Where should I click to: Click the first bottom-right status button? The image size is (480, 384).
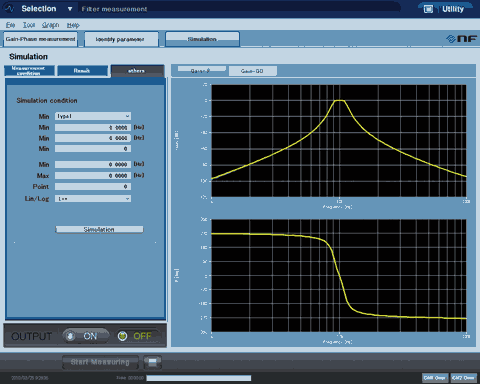[x=435, y=378]
